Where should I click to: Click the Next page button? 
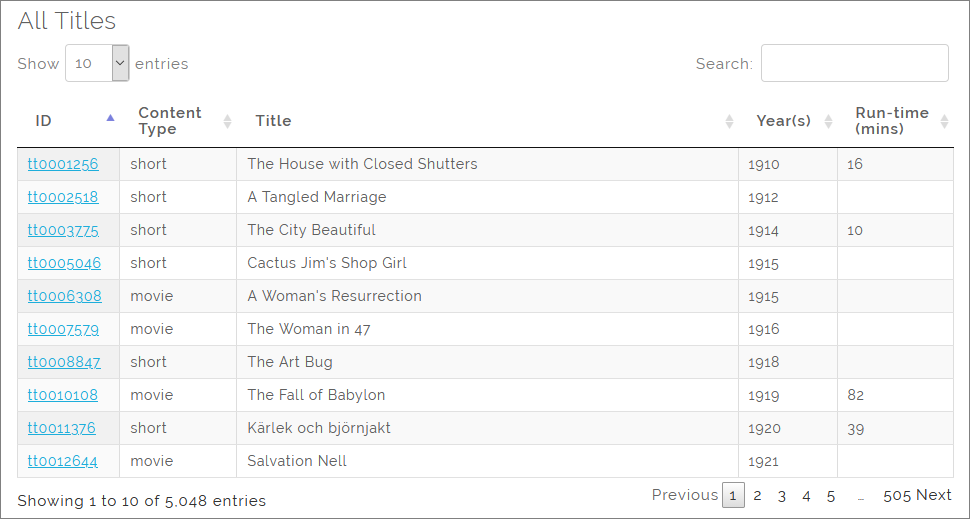point(934,495)
